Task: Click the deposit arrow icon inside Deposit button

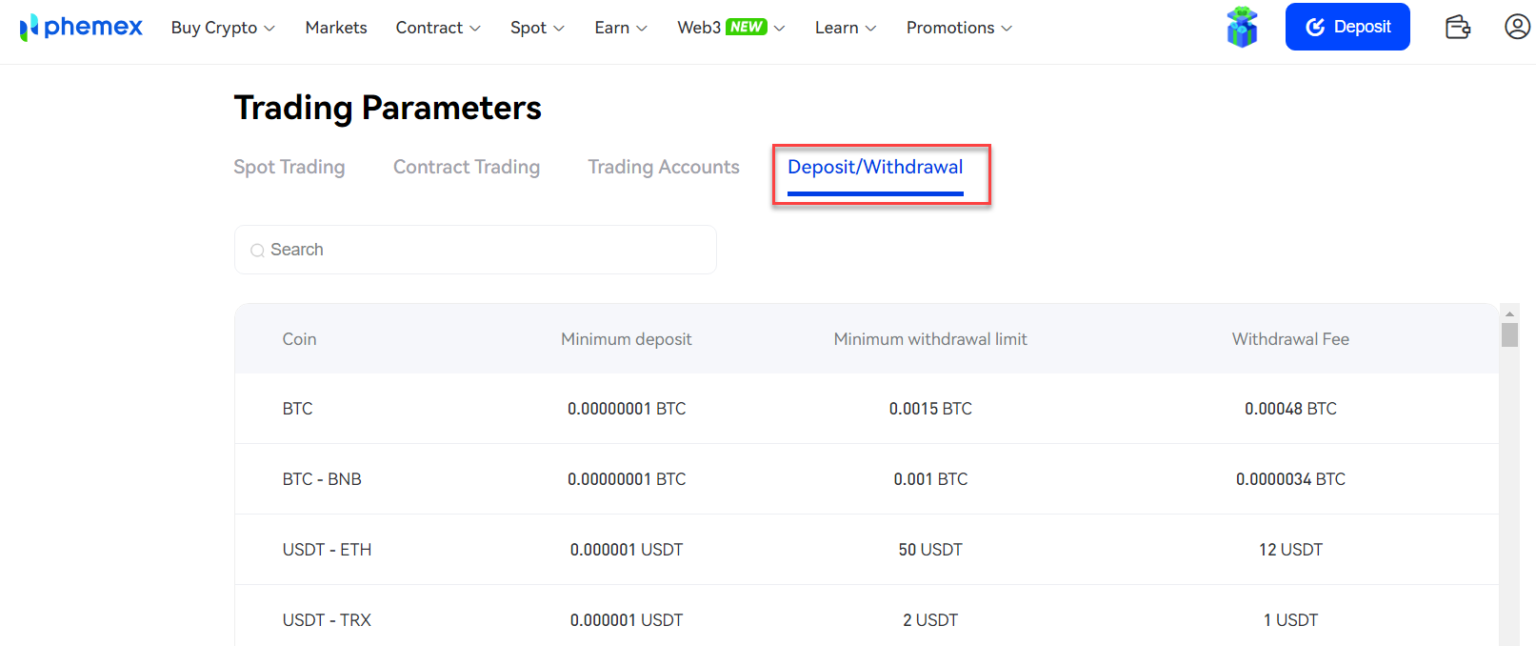Action: point(1313,26)
